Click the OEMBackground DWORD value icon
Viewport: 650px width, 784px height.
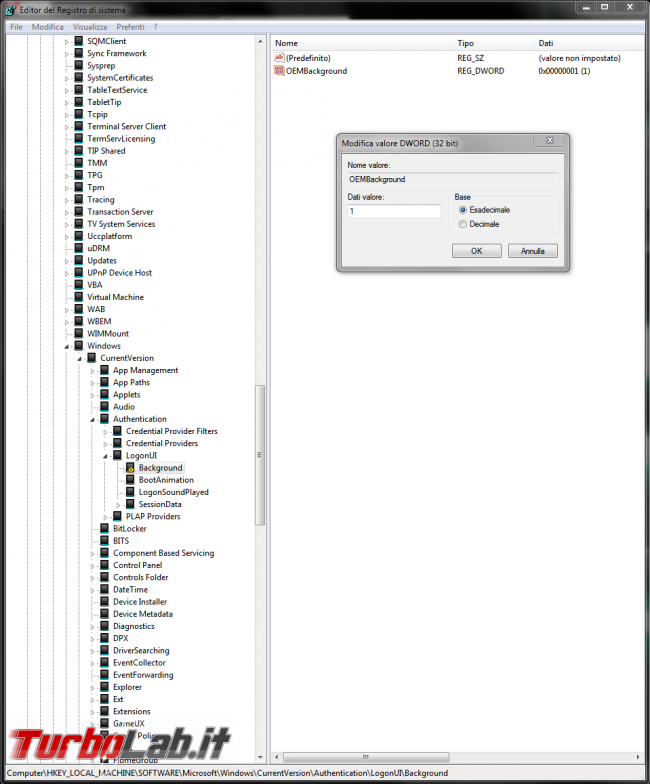(279, 71)
